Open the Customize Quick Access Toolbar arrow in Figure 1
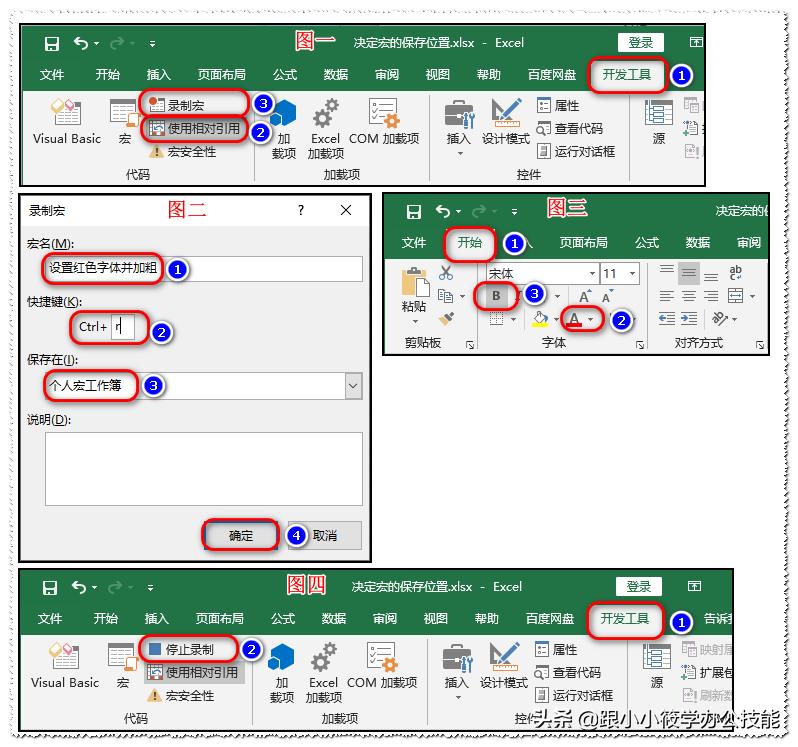Screen dimensions: 798x747 (x=152, y=44)
